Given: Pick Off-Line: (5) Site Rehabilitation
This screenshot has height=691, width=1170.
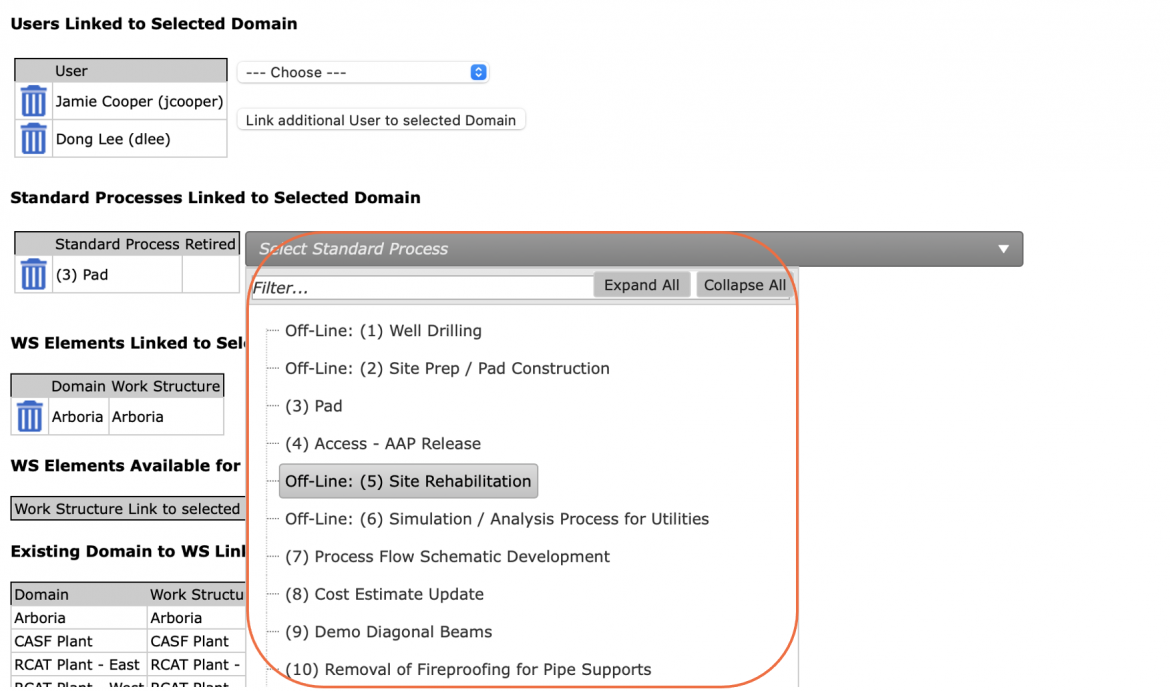Looking at the screenshot, I should [408, 481].
